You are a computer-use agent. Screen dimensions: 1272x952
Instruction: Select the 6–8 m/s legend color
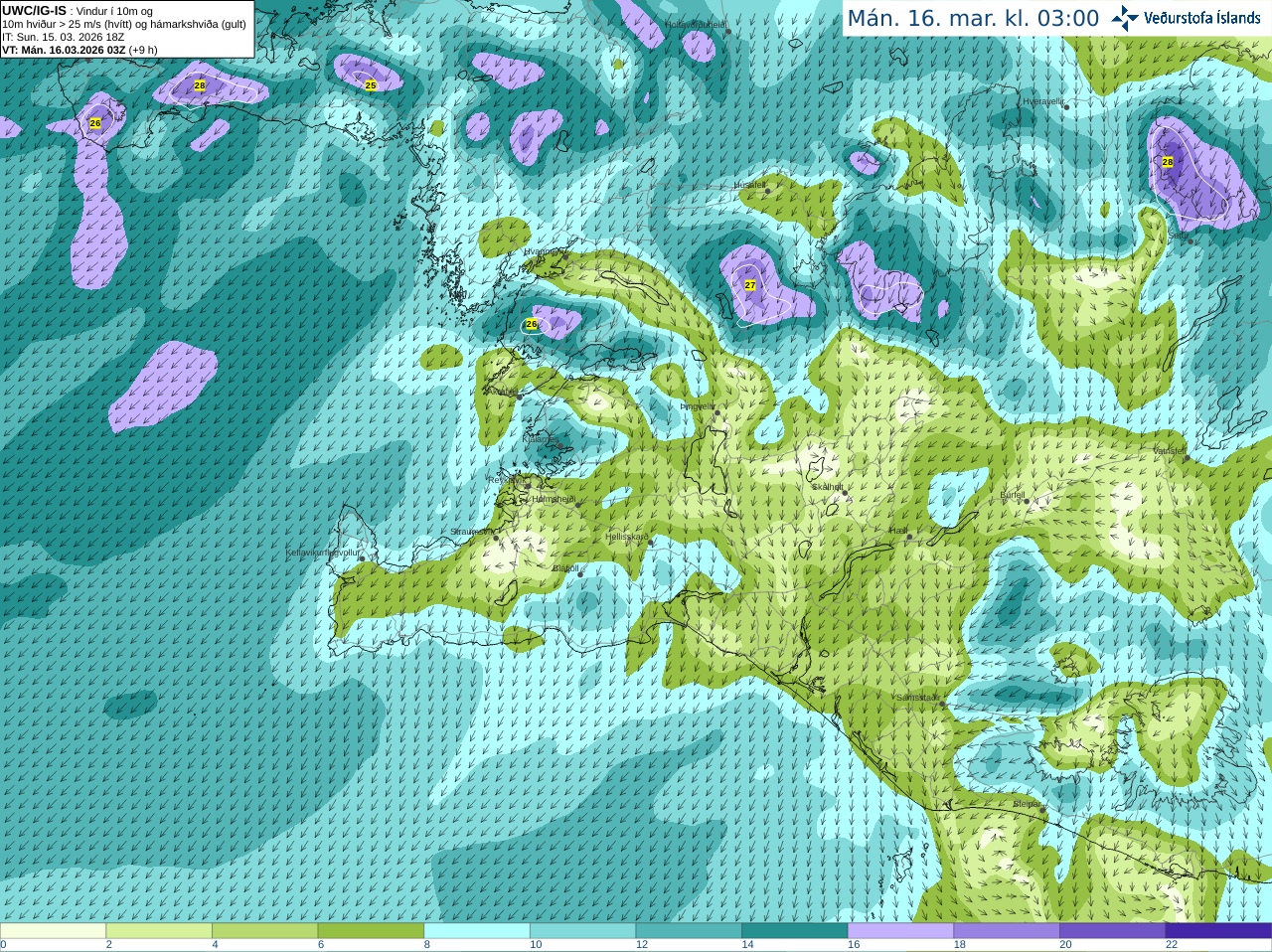[x=371, y=931]
